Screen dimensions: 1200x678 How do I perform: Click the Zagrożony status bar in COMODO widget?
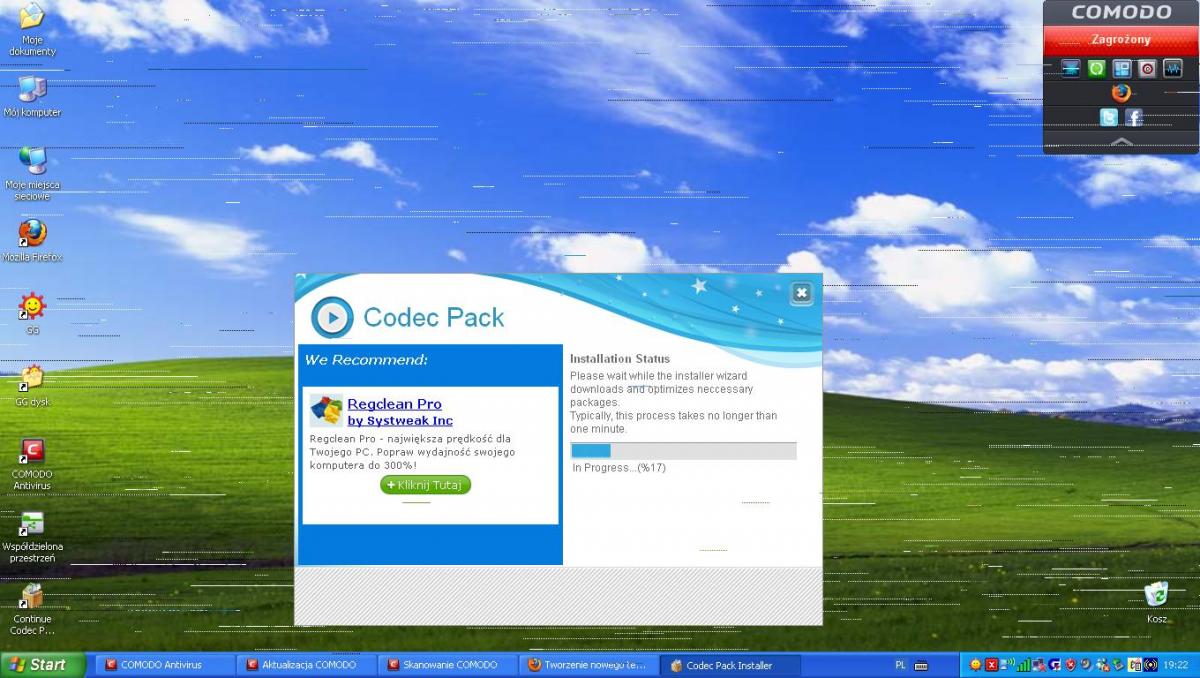click(1121, 40)
